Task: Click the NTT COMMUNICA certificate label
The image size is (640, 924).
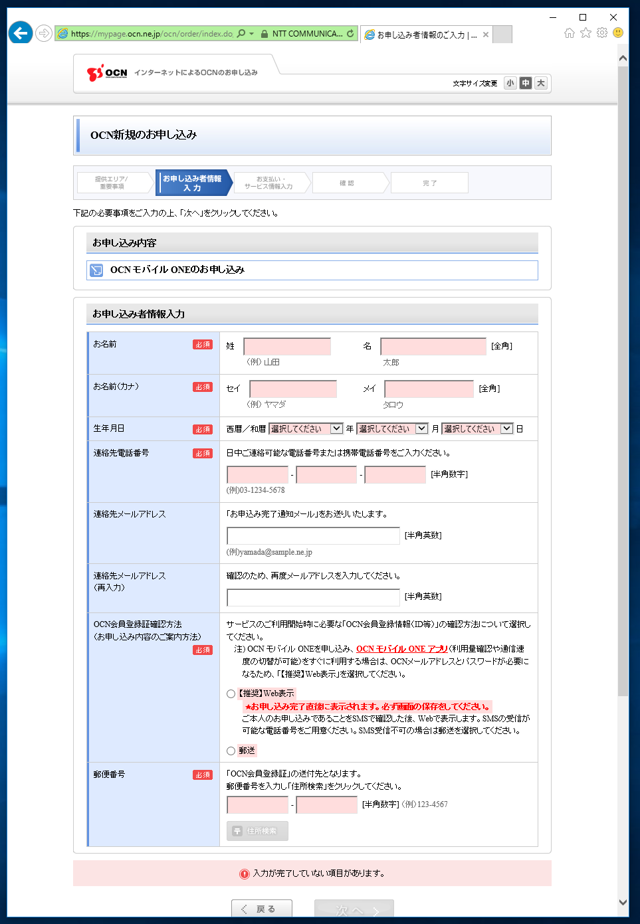Action: point(307,34)
